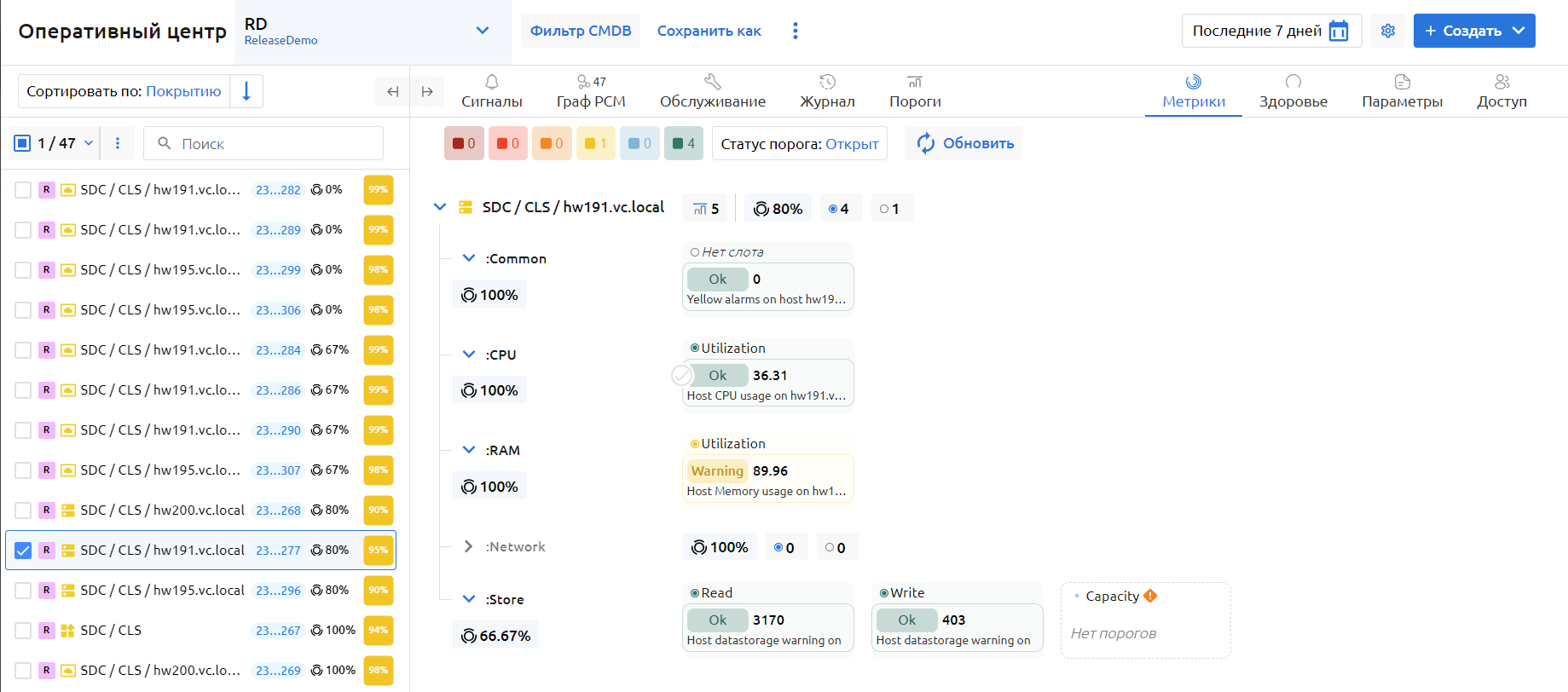The height and width of the screenshot is (692, 1568).
Task: Collapse the :CPU metrics group
Action: pyautogui.click(x=468, y=355)
